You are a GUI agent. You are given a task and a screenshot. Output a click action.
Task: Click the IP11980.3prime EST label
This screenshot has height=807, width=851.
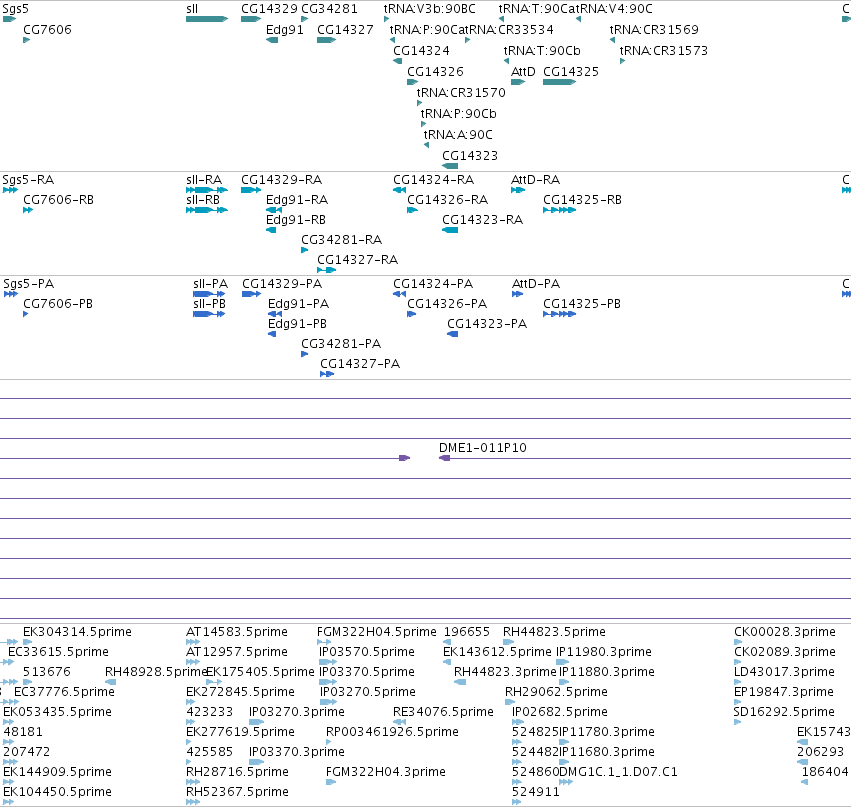coord(604,652)
